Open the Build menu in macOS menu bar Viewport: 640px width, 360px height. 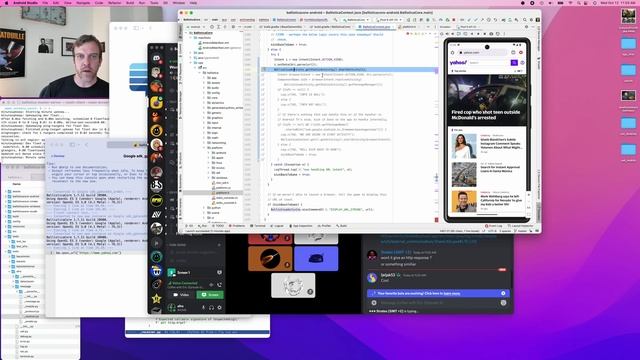tap(130, 3)
